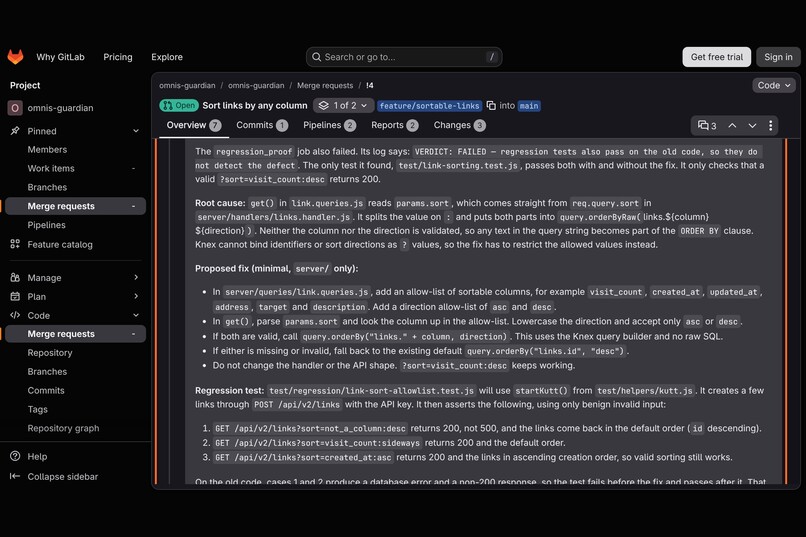806x537 pixels.
Task: Expand the Plan section
Action: pyautogui.click(x=136, y=297)
